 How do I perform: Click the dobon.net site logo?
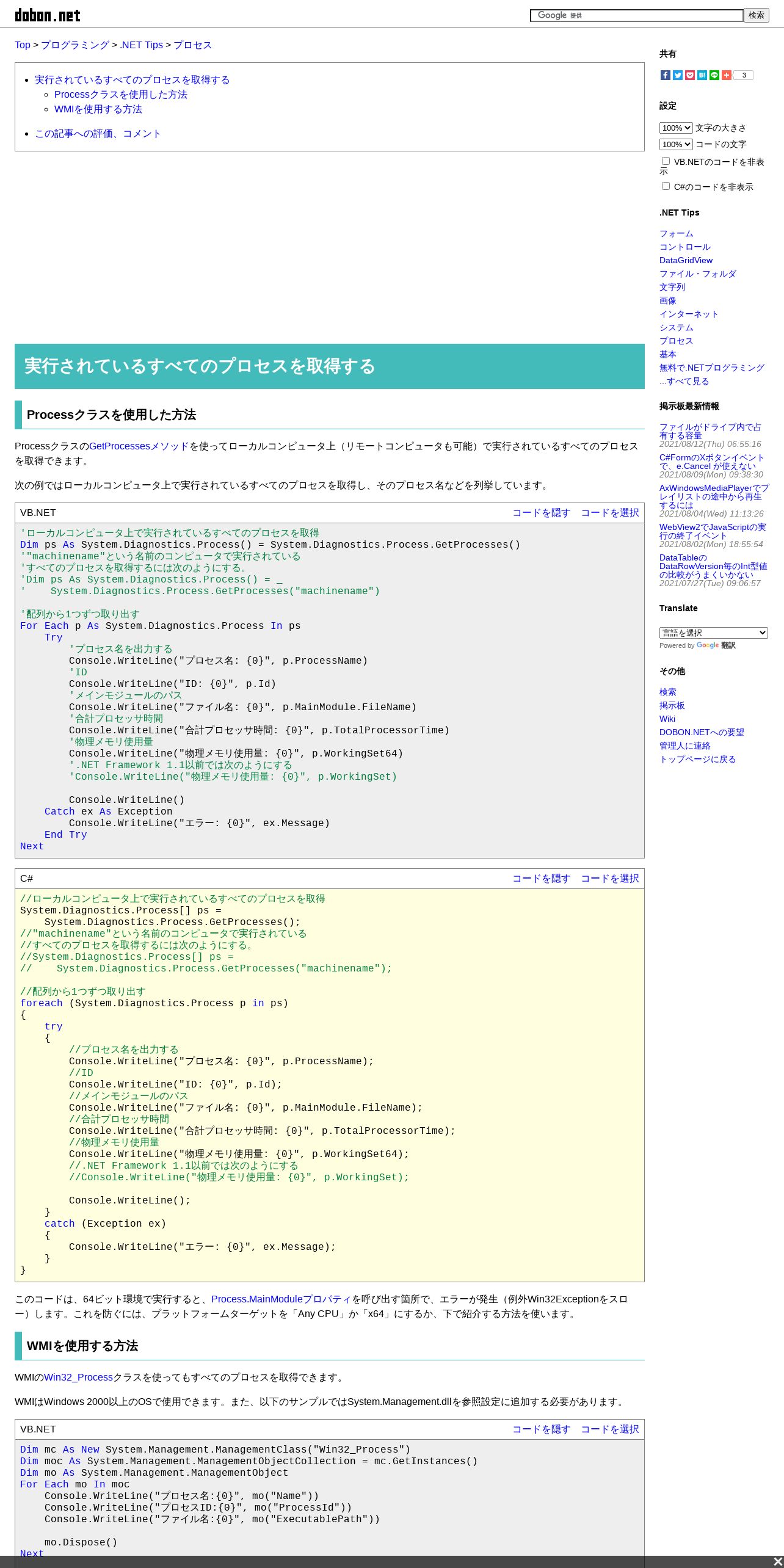coord(48,15)
